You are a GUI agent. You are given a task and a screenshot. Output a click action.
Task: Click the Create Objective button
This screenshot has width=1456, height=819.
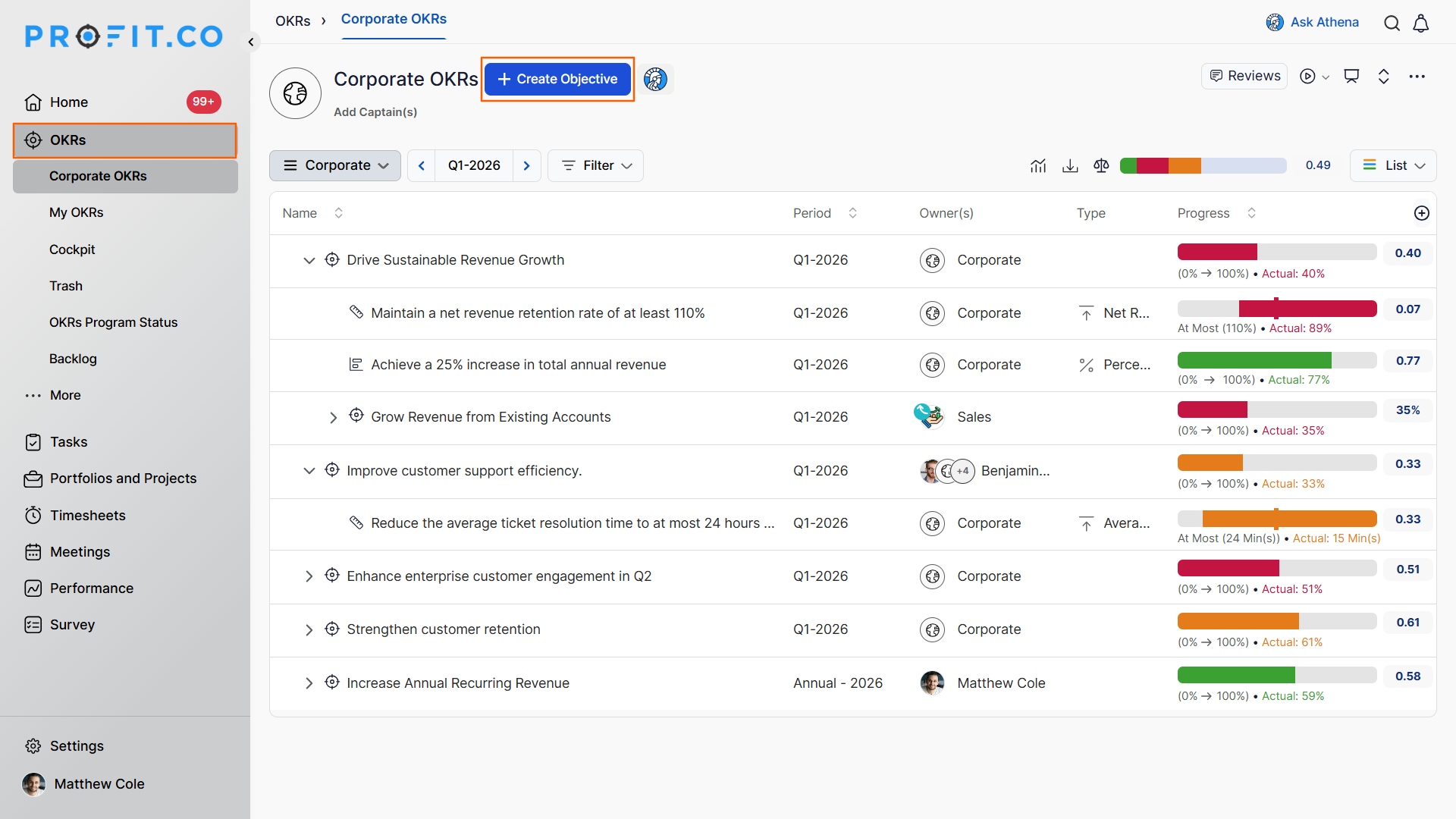coord(557,79)
